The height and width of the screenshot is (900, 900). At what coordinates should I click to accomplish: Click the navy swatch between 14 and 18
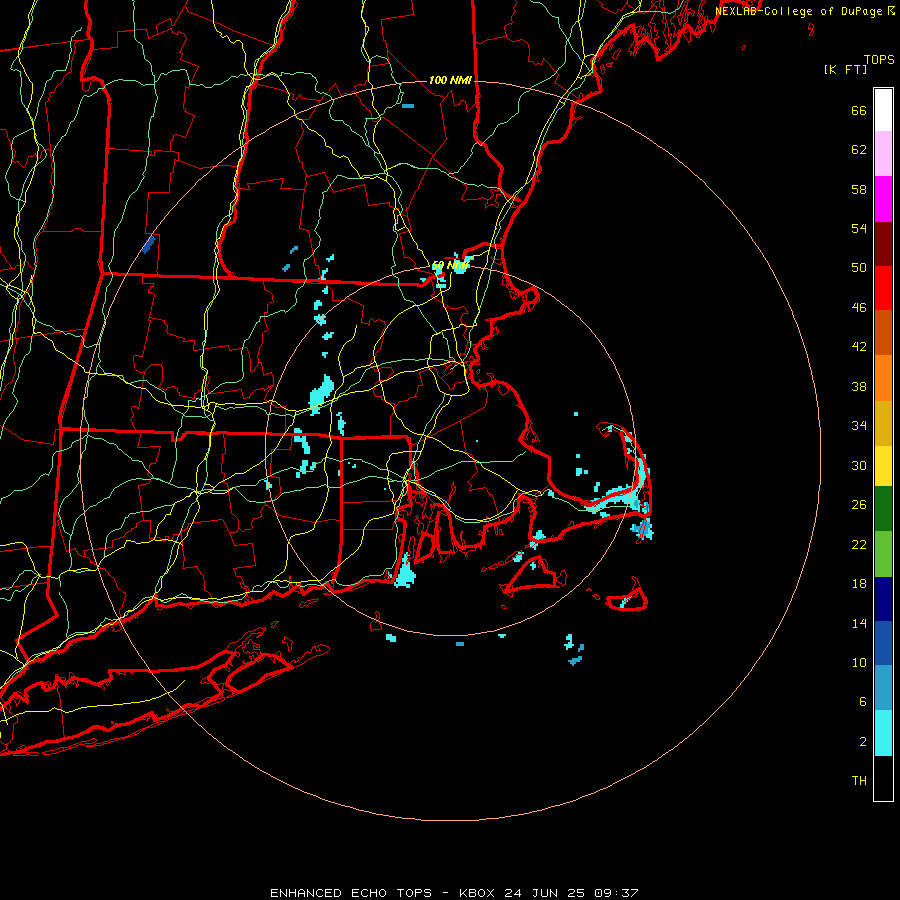click(883, 599)
